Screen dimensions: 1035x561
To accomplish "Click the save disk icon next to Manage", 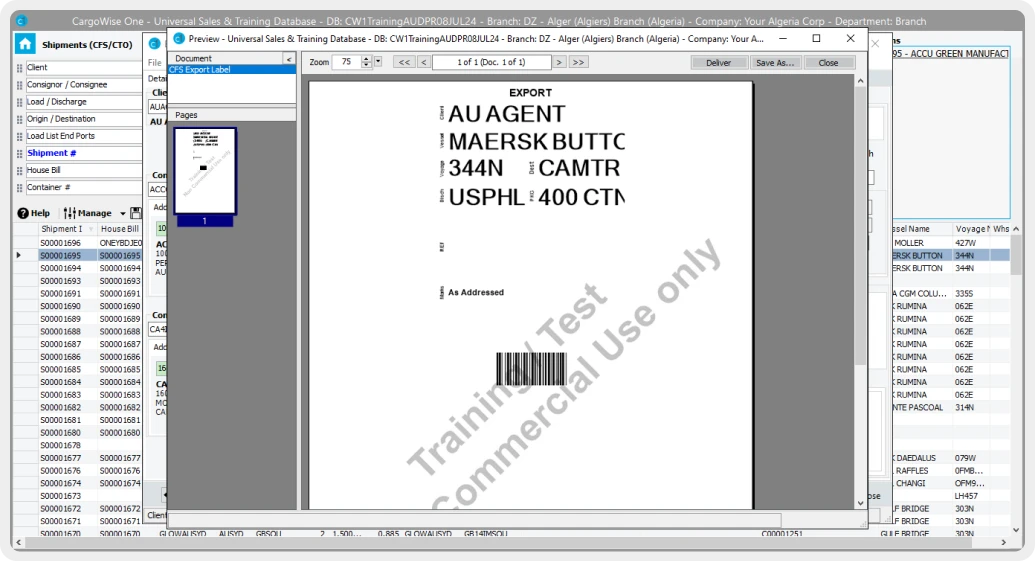I will [136, 213].
